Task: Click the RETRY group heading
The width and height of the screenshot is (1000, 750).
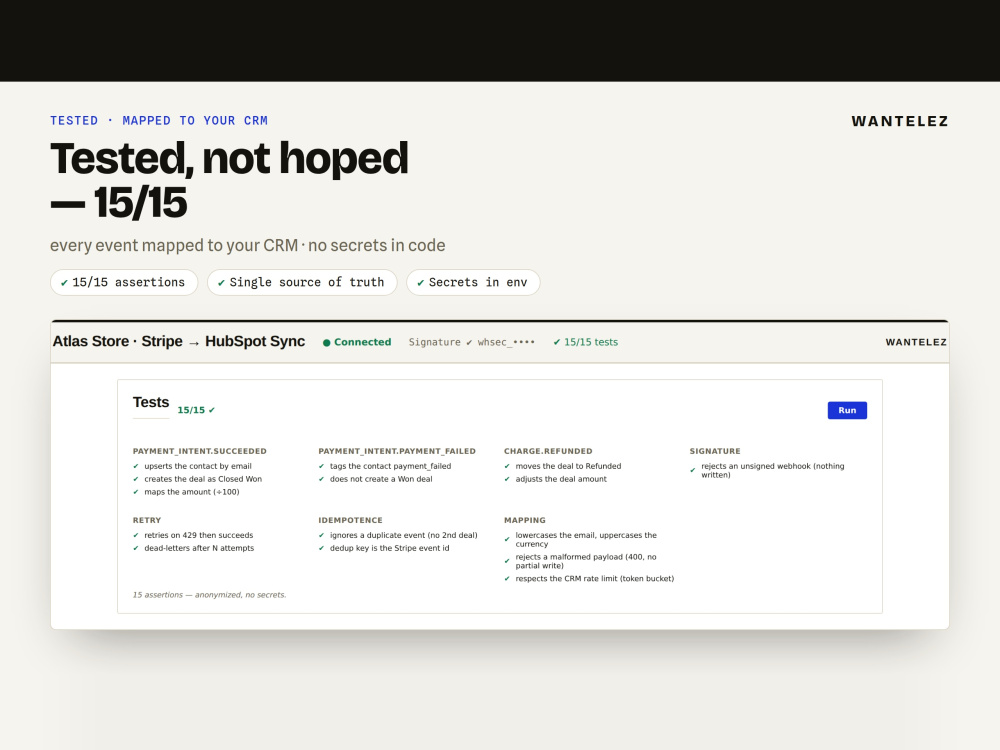Action: (147, 520)
